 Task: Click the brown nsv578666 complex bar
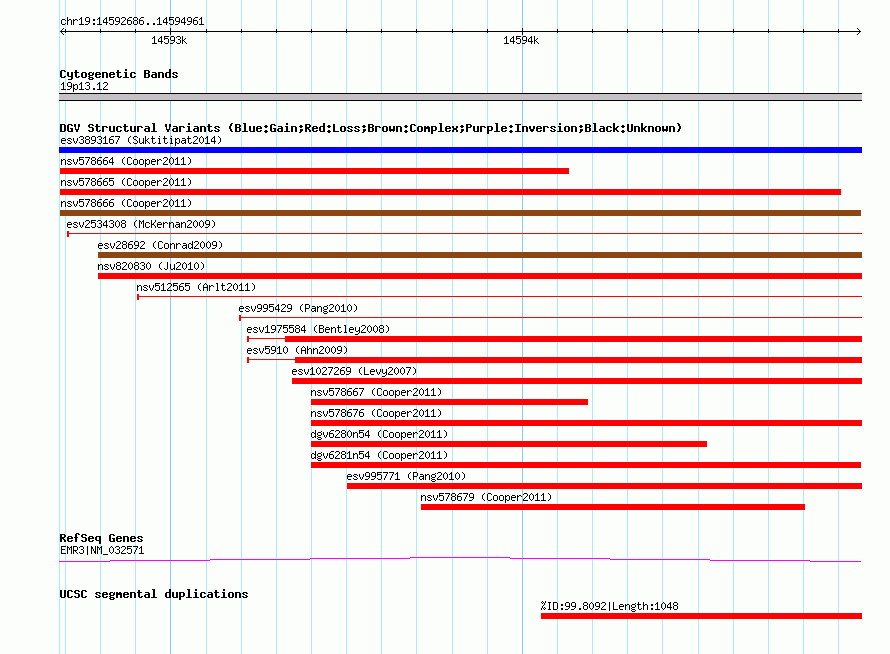point(460,213)
